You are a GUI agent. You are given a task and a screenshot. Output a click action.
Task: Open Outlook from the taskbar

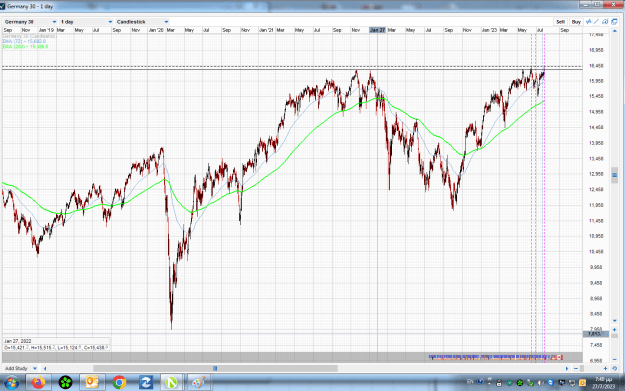coord(92,383)
